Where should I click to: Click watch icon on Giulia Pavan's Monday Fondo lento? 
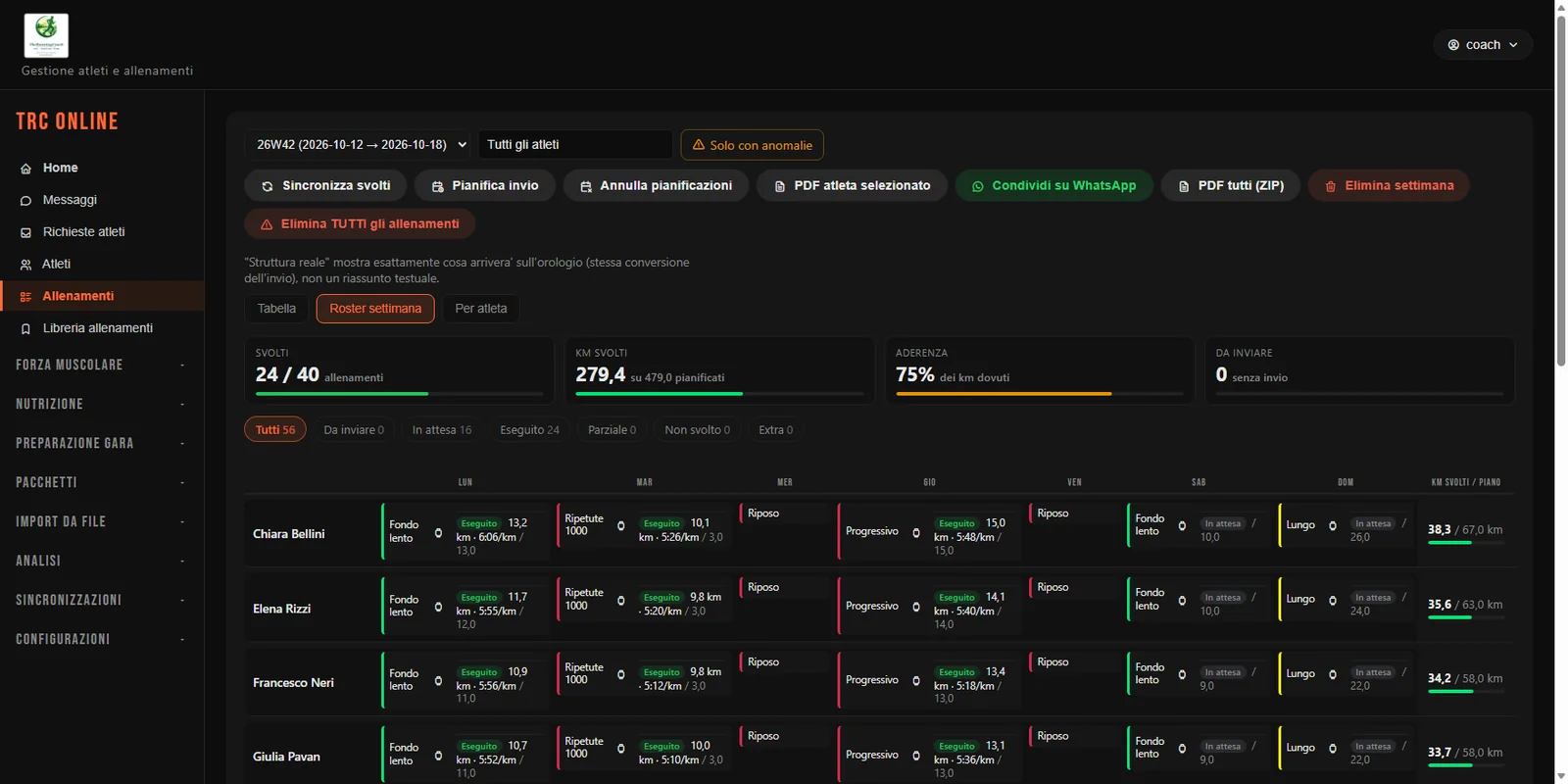pyautogui.click(x=438, y=756)
